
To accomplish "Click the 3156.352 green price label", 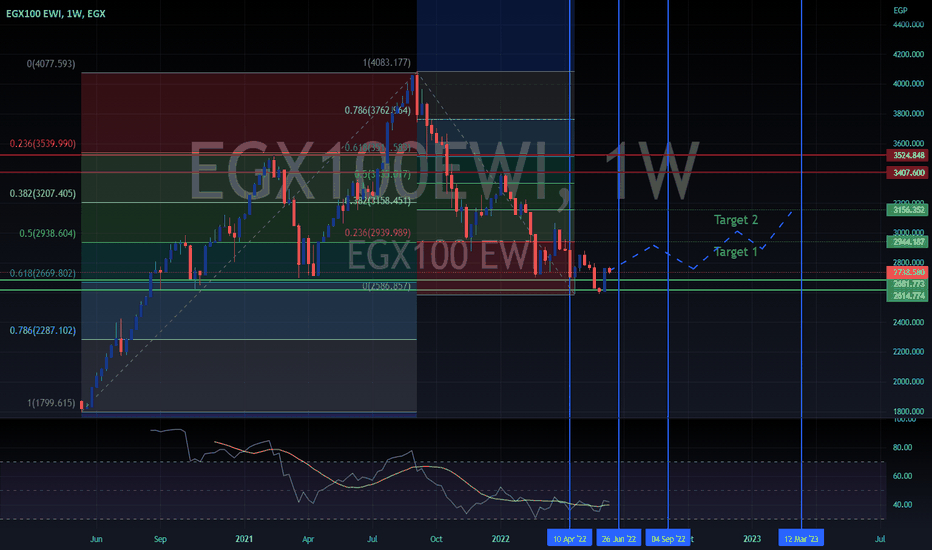I will (907, 210).
